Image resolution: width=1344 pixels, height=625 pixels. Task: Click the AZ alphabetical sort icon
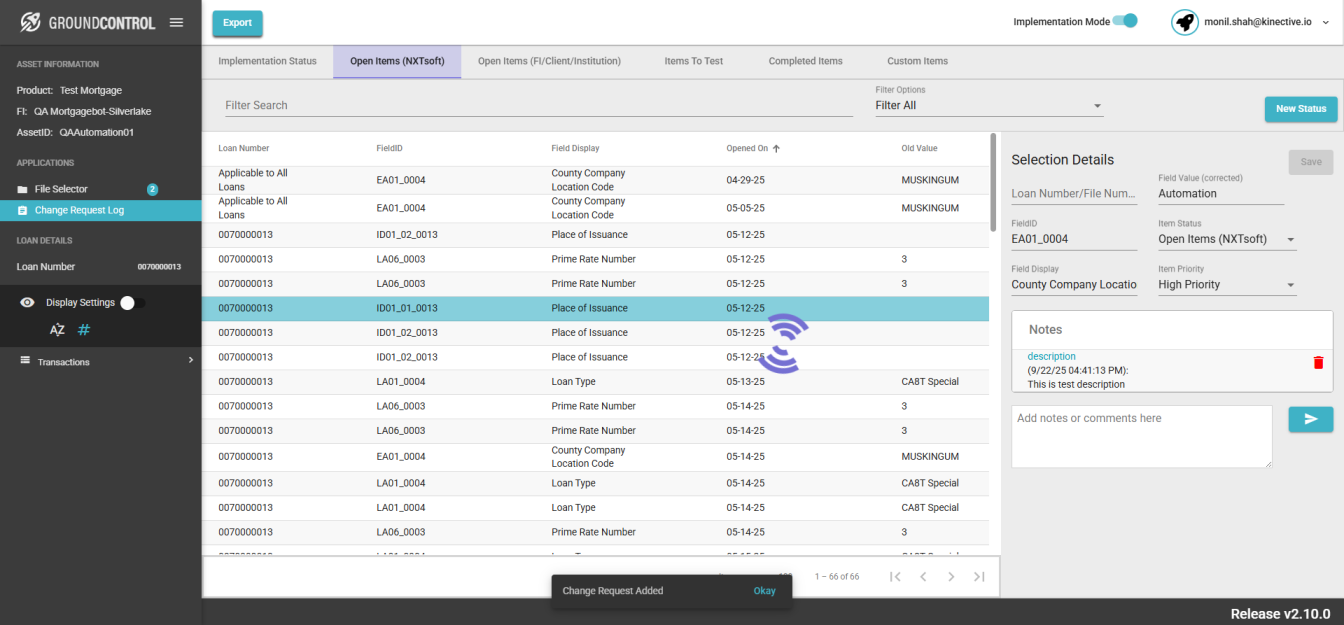click(x=57, y=329)
